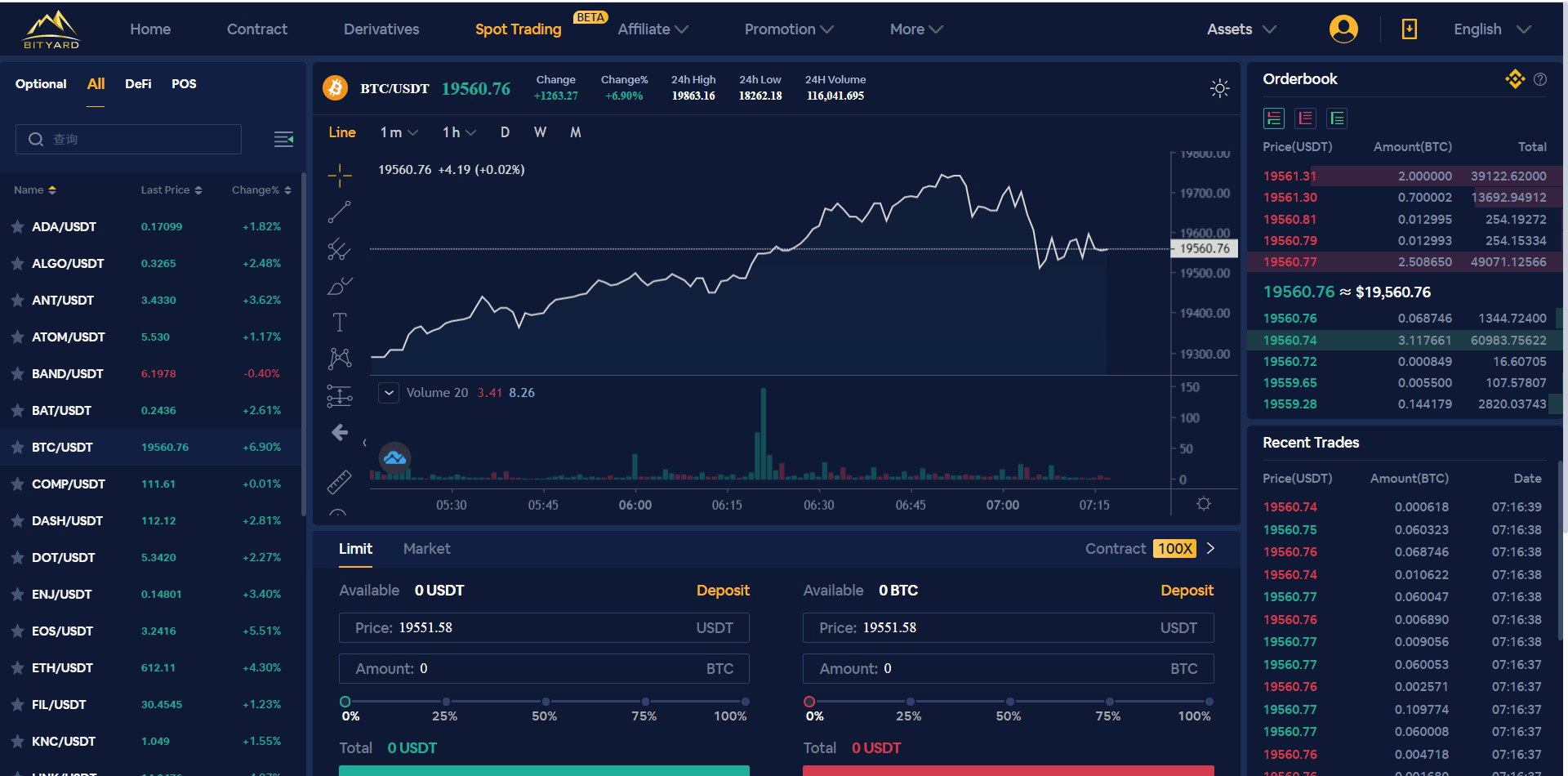Toggle chart light theme sun icon
Screen dimensions: 1568x776
coord(1219,88)
